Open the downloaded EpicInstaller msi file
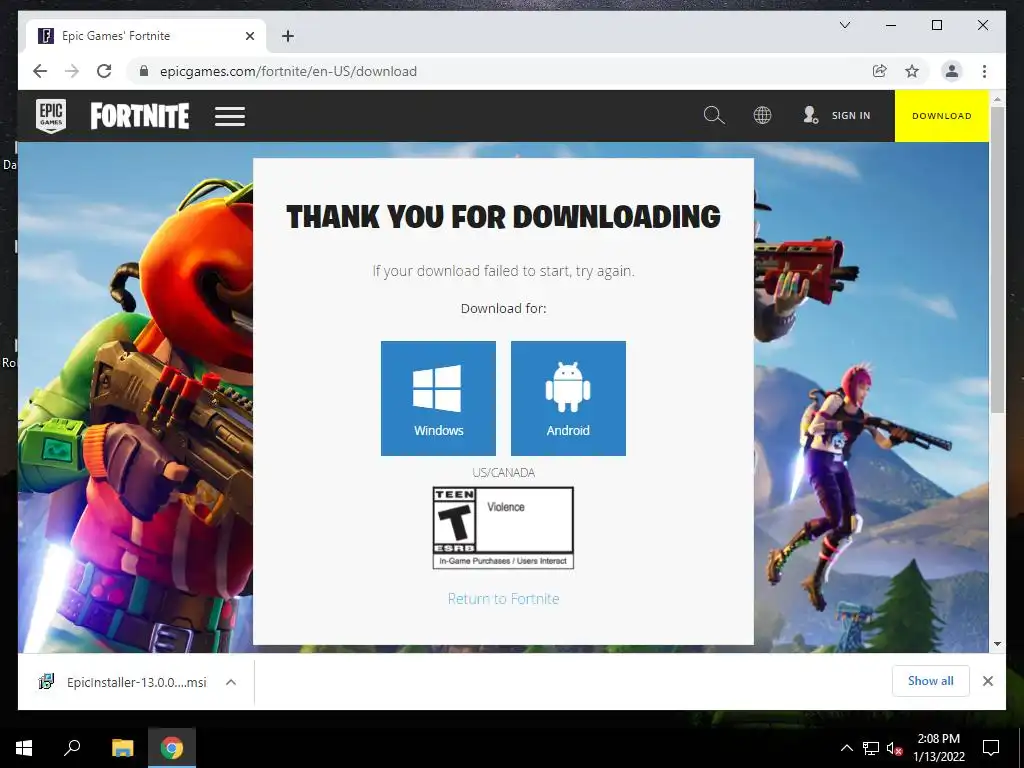Screen dimensions: 1024x768 tap(123, 682)
